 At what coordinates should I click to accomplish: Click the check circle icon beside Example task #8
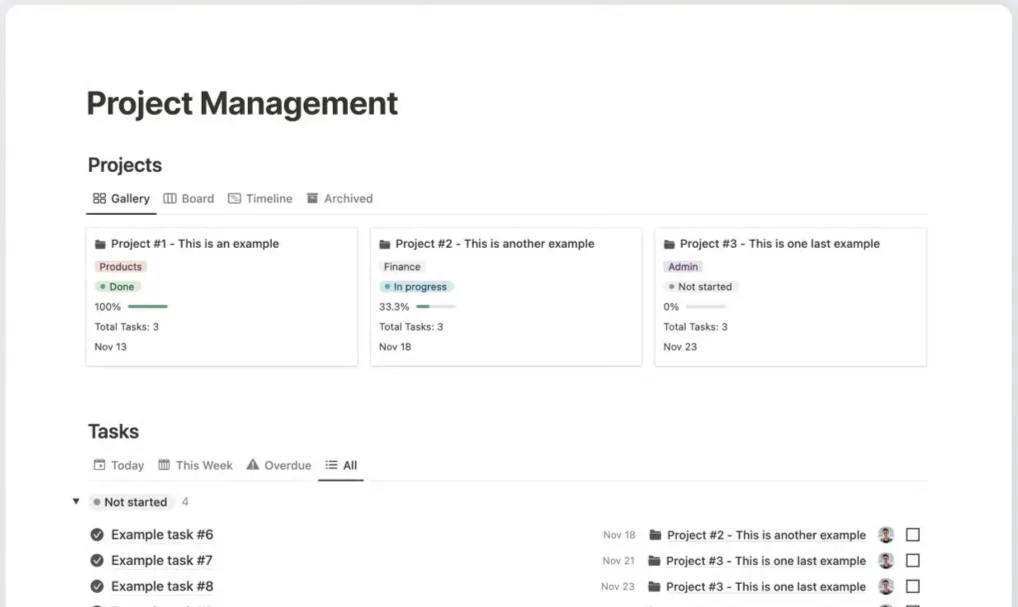97,587
